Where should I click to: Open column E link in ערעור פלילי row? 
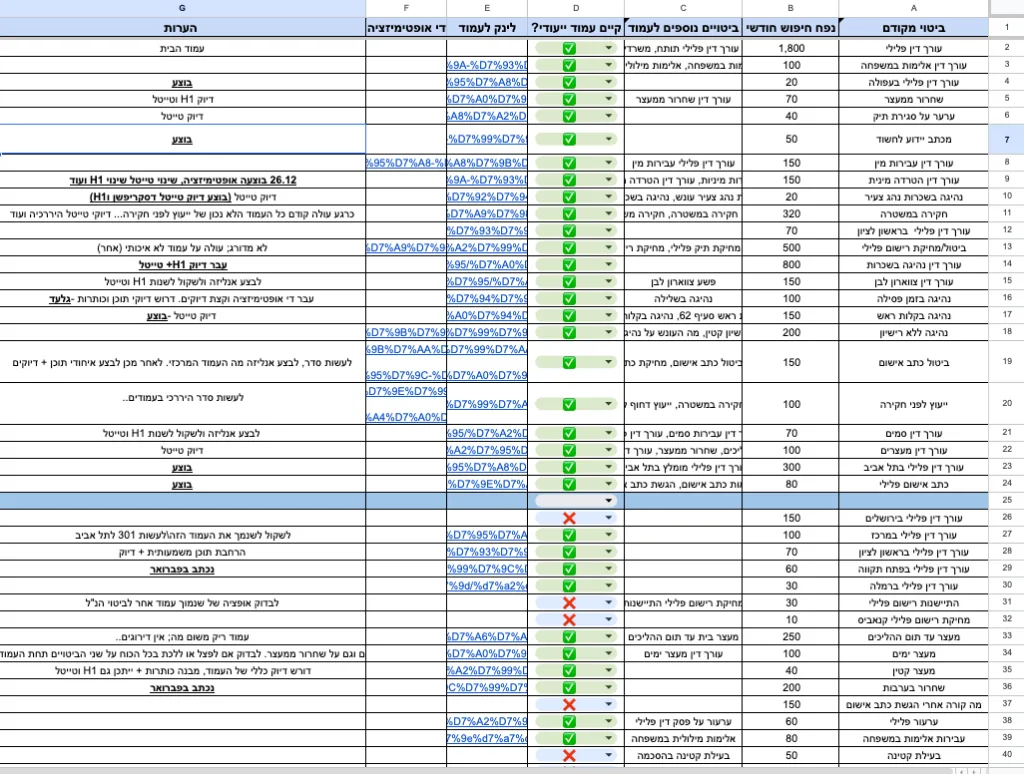click(x=487, y=722)
